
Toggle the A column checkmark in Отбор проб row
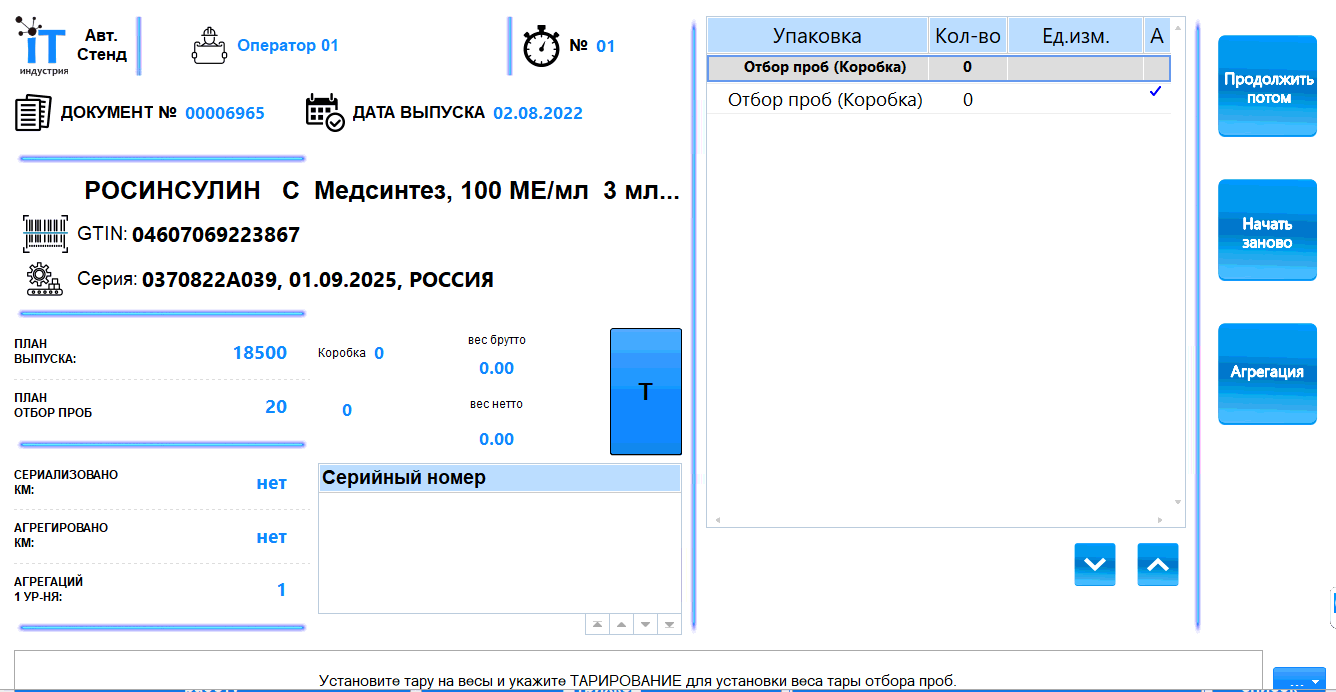coord(1156,92)
